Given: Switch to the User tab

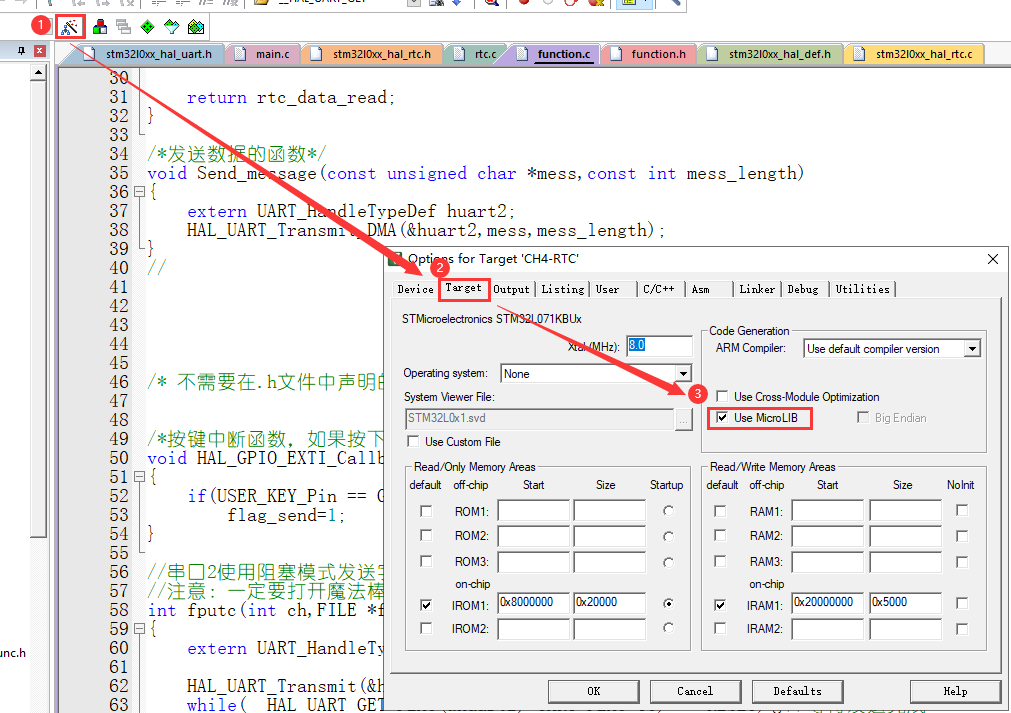Looking at the screenshot, I should pyautogui.click(x=607, y=289).
